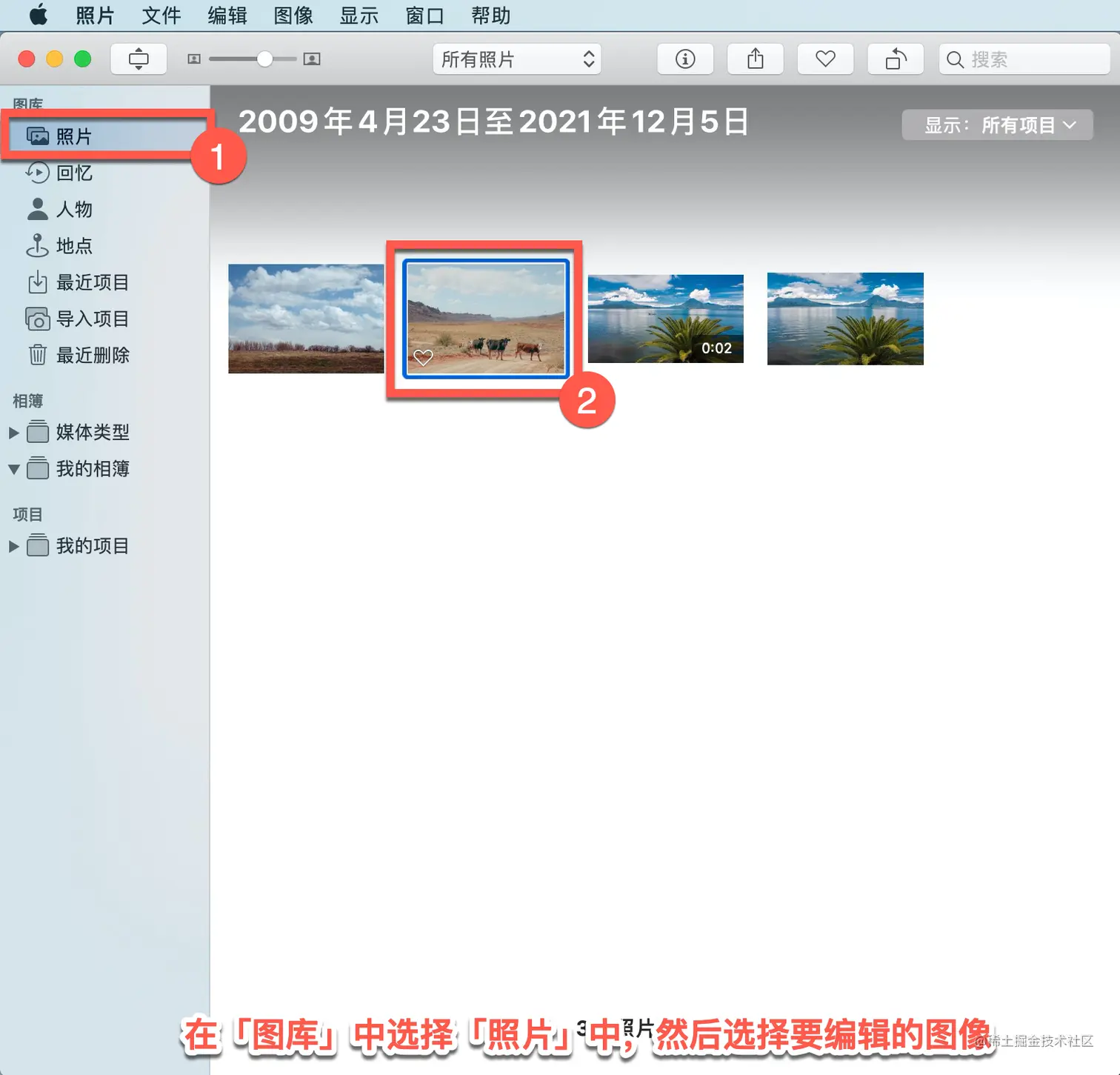Click the magnifier icon in the search field

click(956, 60)
